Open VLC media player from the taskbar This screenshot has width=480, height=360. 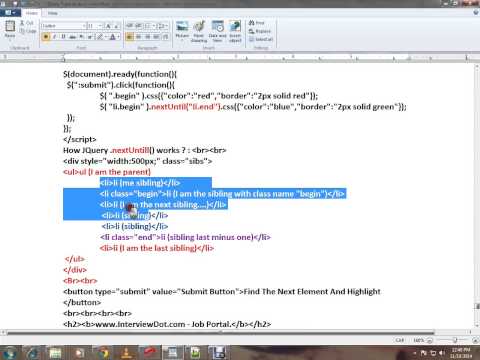tap(127, 353)
